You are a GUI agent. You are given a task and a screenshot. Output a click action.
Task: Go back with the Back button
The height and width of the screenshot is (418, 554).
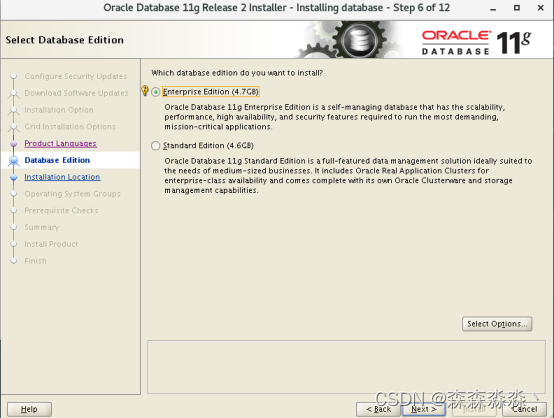(378, 409)
